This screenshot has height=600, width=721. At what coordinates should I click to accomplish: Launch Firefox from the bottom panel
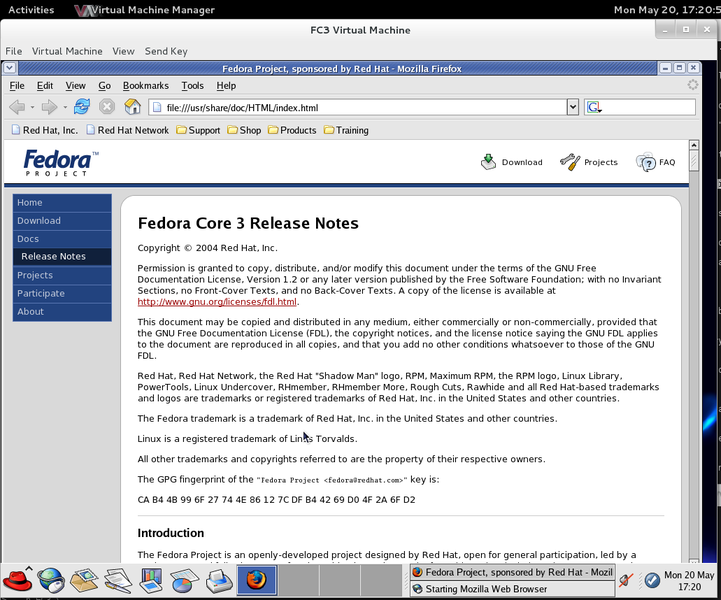[257, 579]
